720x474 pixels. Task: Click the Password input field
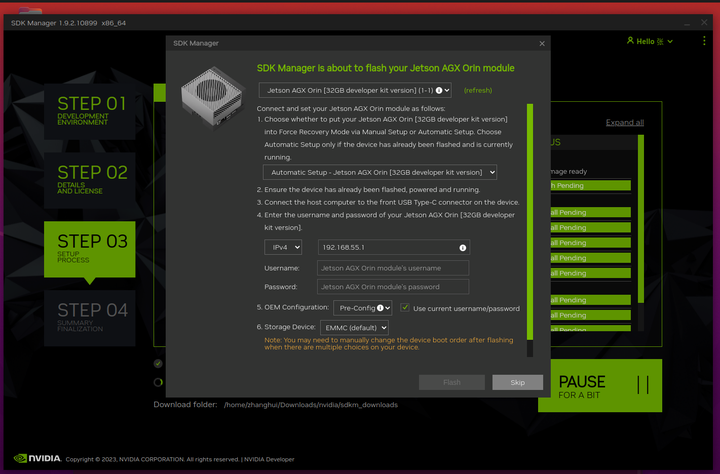(x=393, y=287)
